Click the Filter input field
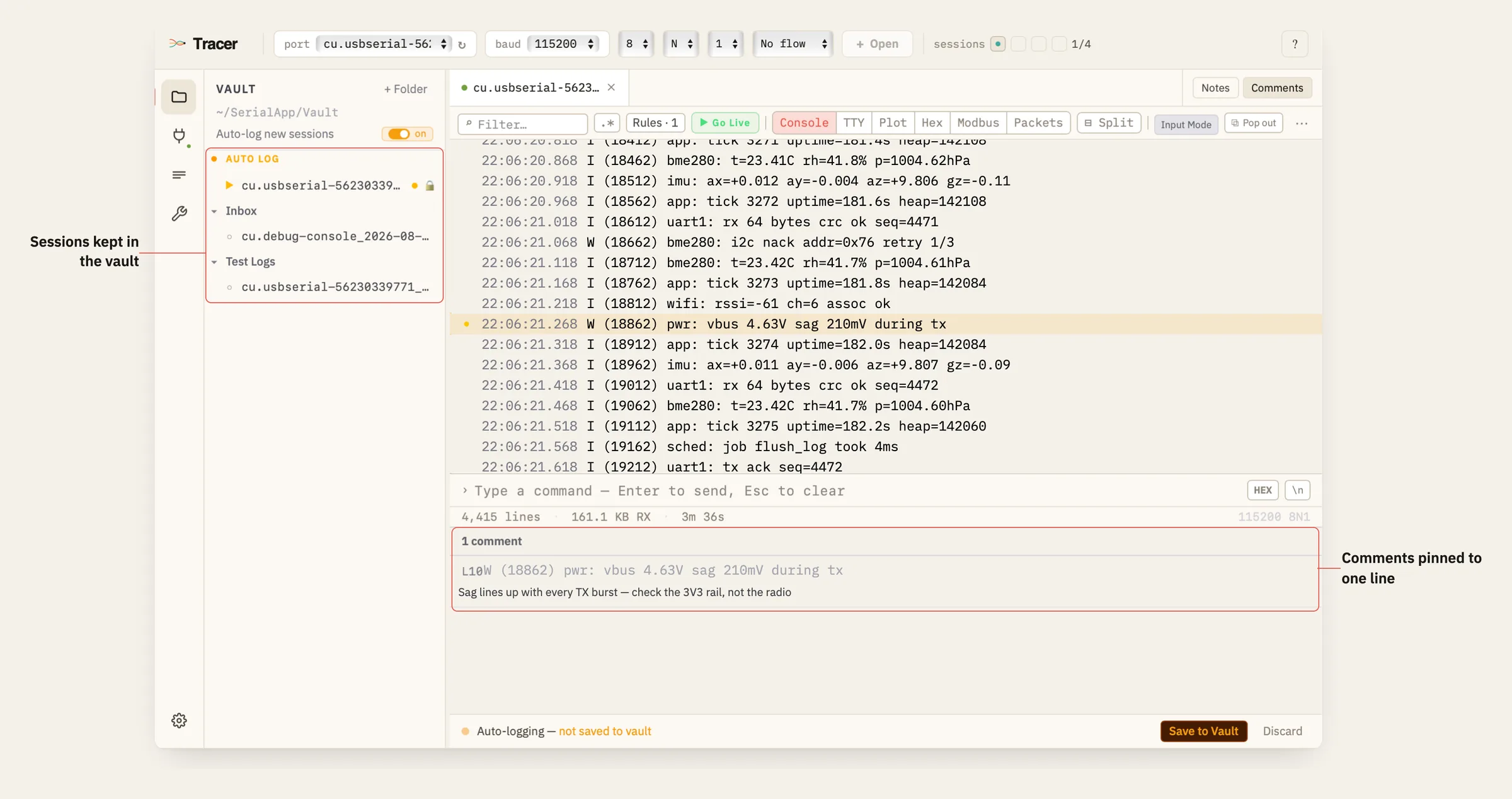 pyautogui.click(x=522, y=124)
